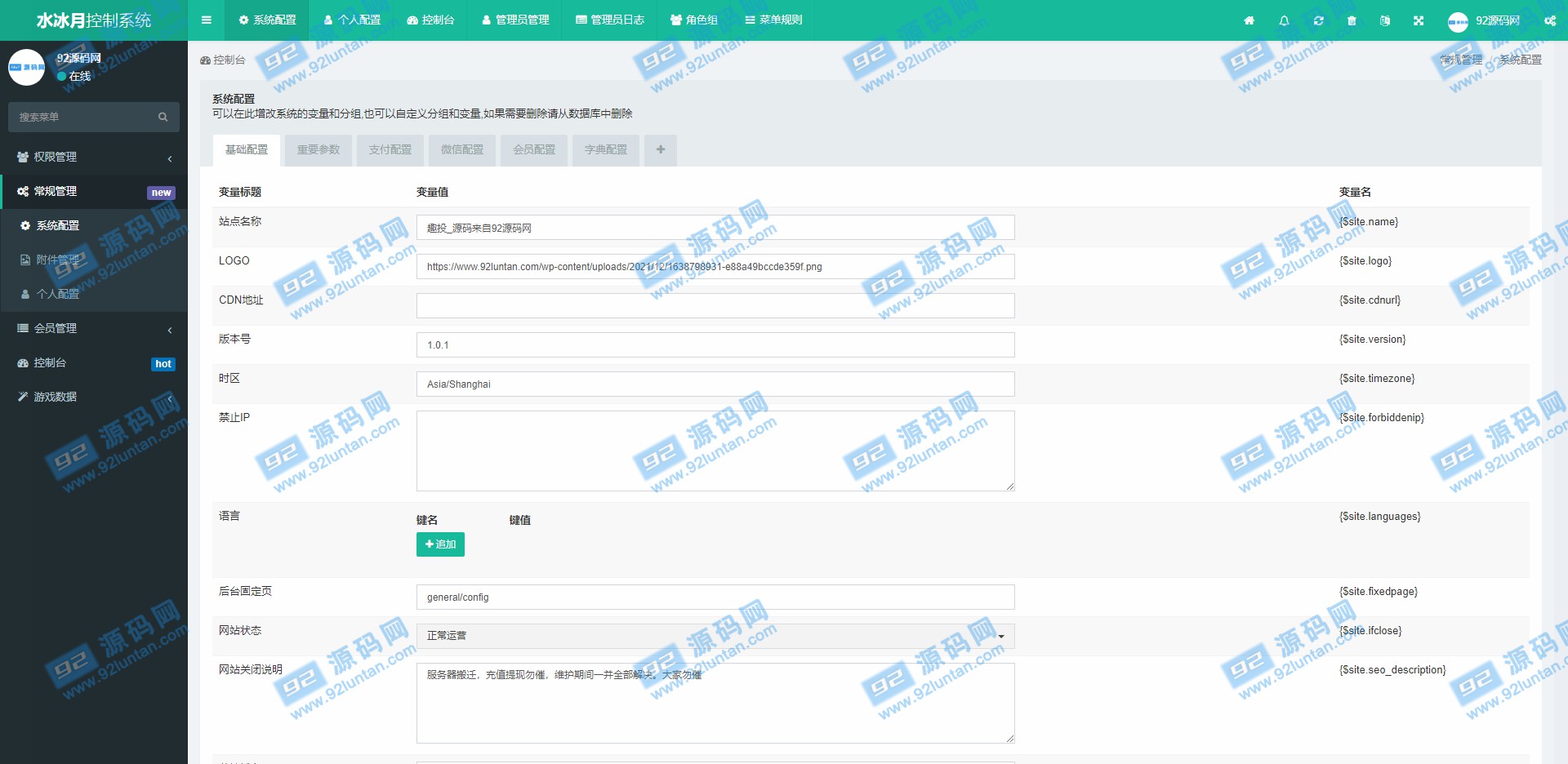
Task: Select 会员配置 config tab
Action: [x=534, y=150]
